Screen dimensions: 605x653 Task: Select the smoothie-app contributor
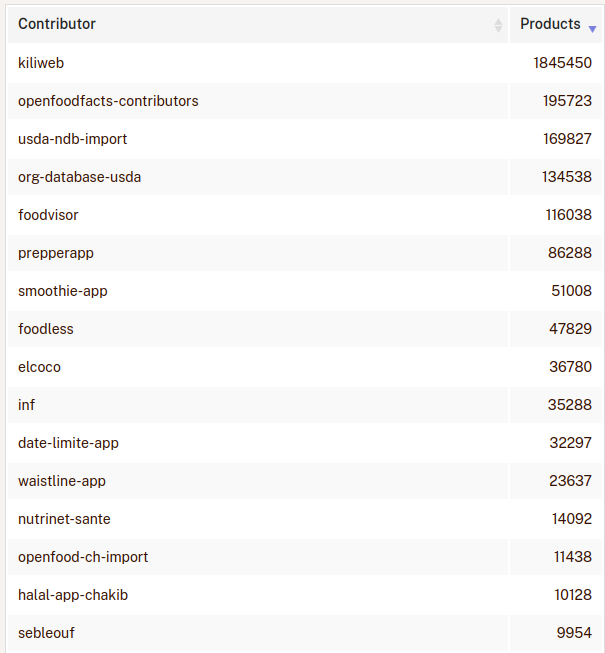[x=63, y=291]
